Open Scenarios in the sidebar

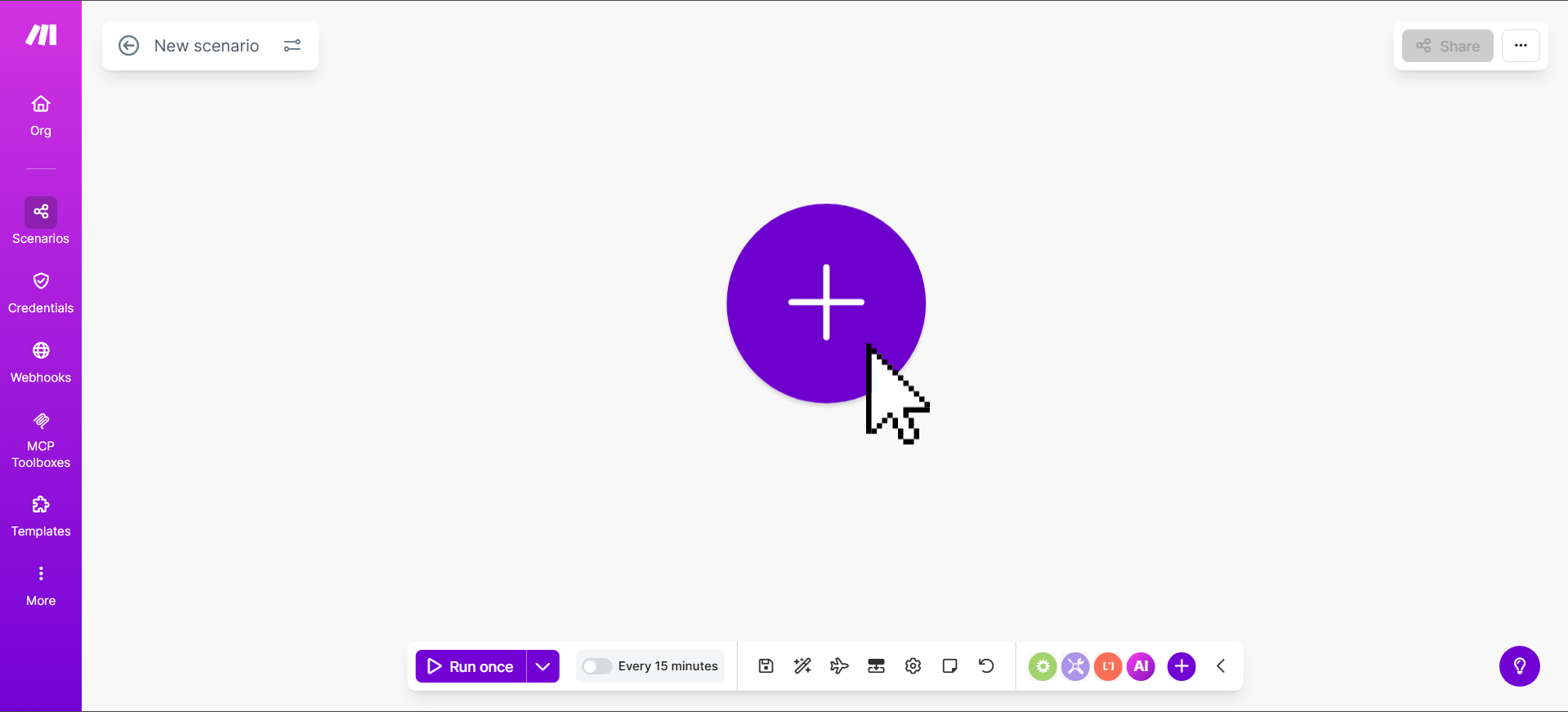pos(41,221)
